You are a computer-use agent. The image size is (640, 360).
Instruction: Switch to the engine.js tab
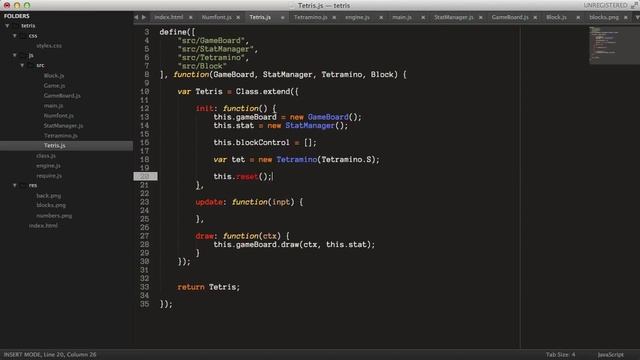click(357, 17)
